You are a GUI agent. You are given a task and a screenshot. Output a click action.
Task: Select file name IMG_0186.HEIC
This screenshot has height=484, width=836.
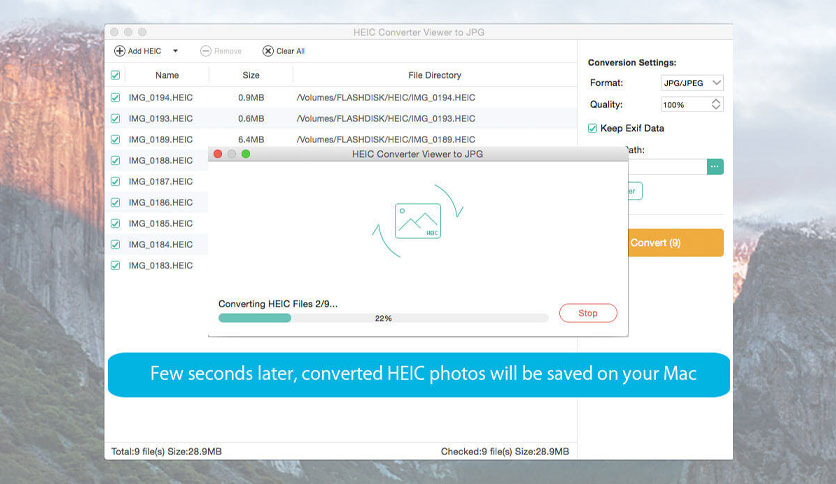pos(160,203)
